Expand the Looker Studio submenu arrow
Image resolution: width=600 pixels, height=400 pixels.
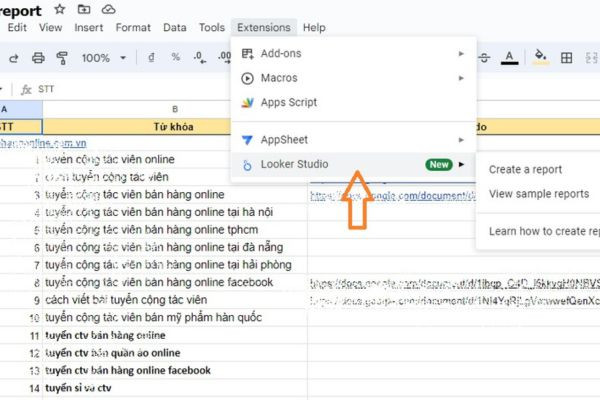[x=461, y=165]
